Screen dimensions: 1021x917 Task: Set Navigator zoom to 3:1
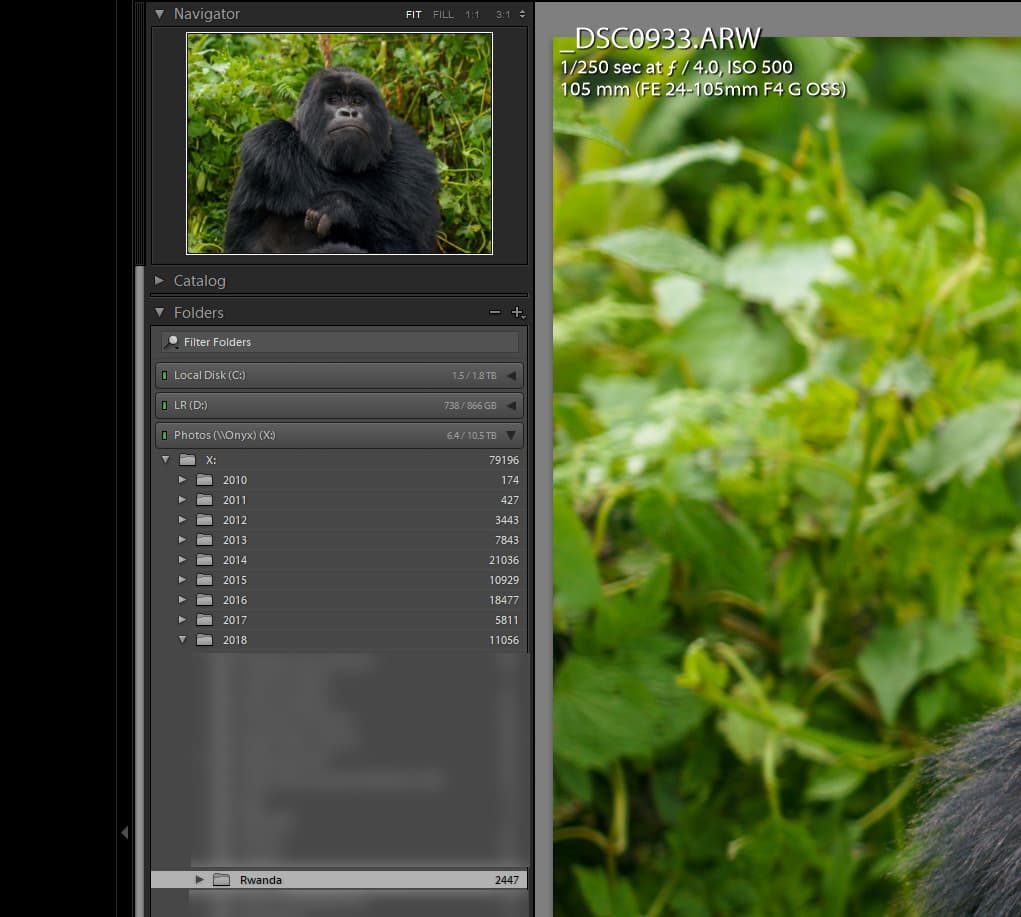point(503,14)
